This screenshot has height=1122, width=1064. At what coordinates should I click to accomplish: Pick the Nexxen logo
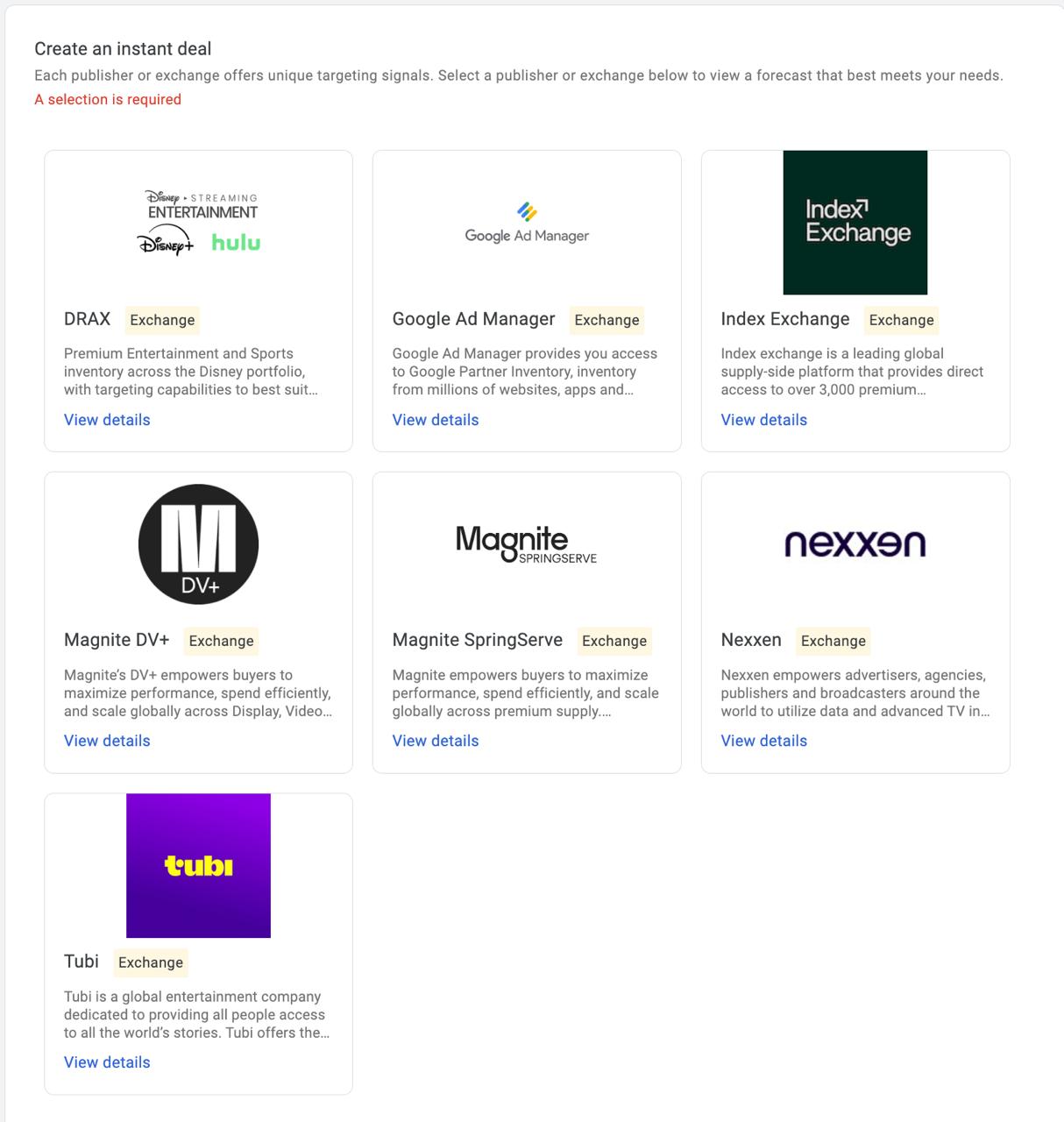click(855, 544)
